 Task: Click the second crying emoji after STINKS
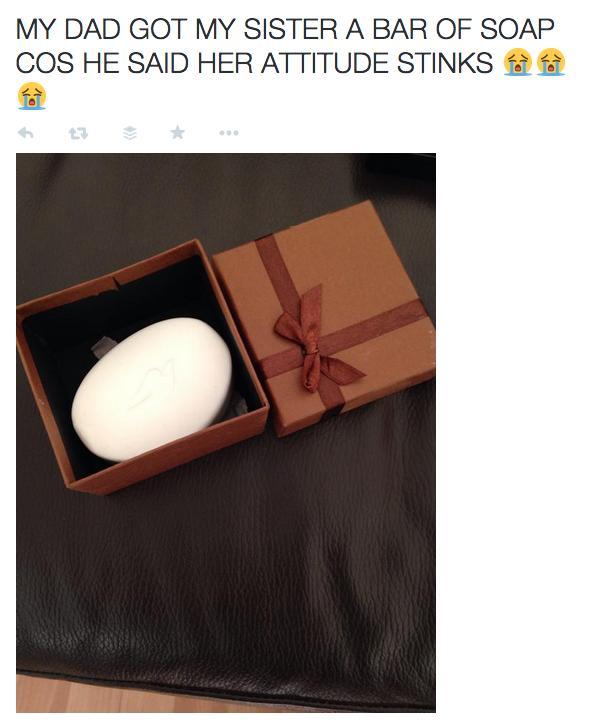pos(550,61)
